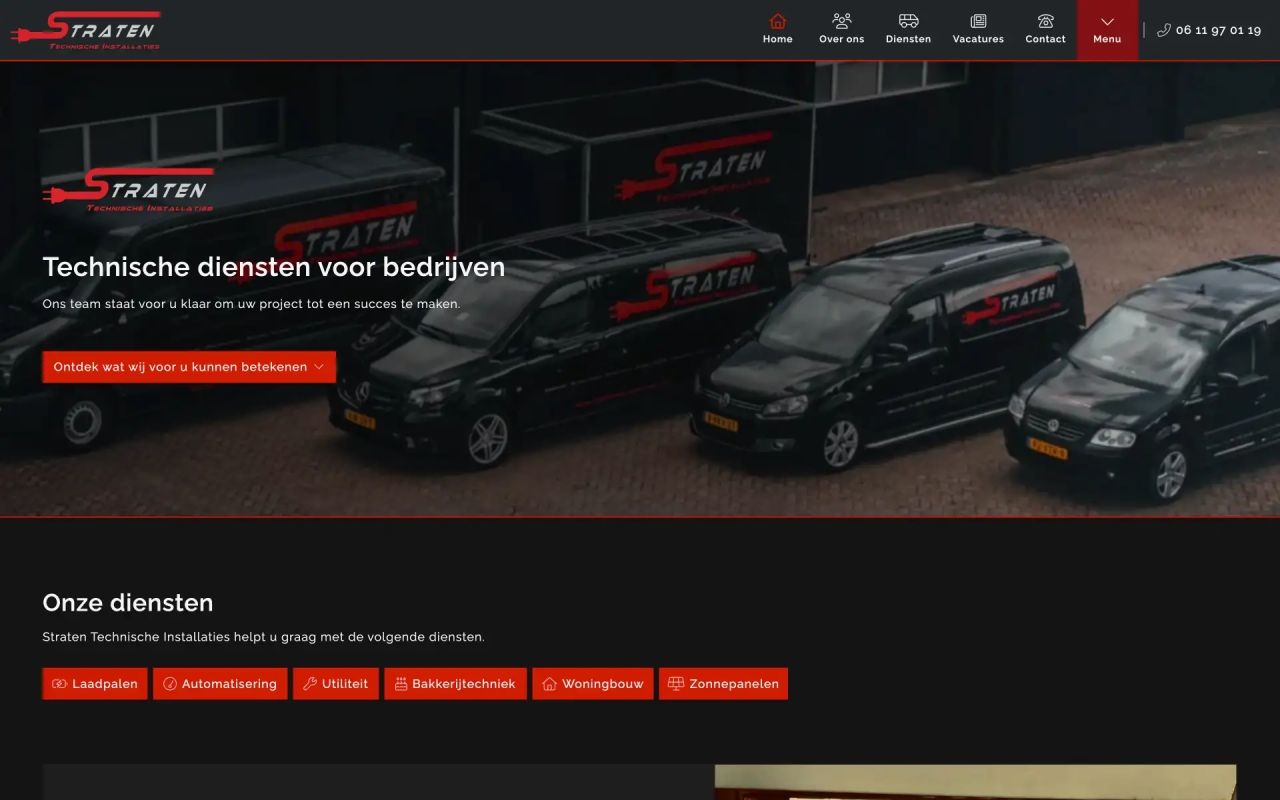Call phone number 06 11 97 01 19
This screenshot has height=800, width=1280.
point(1218,30)
